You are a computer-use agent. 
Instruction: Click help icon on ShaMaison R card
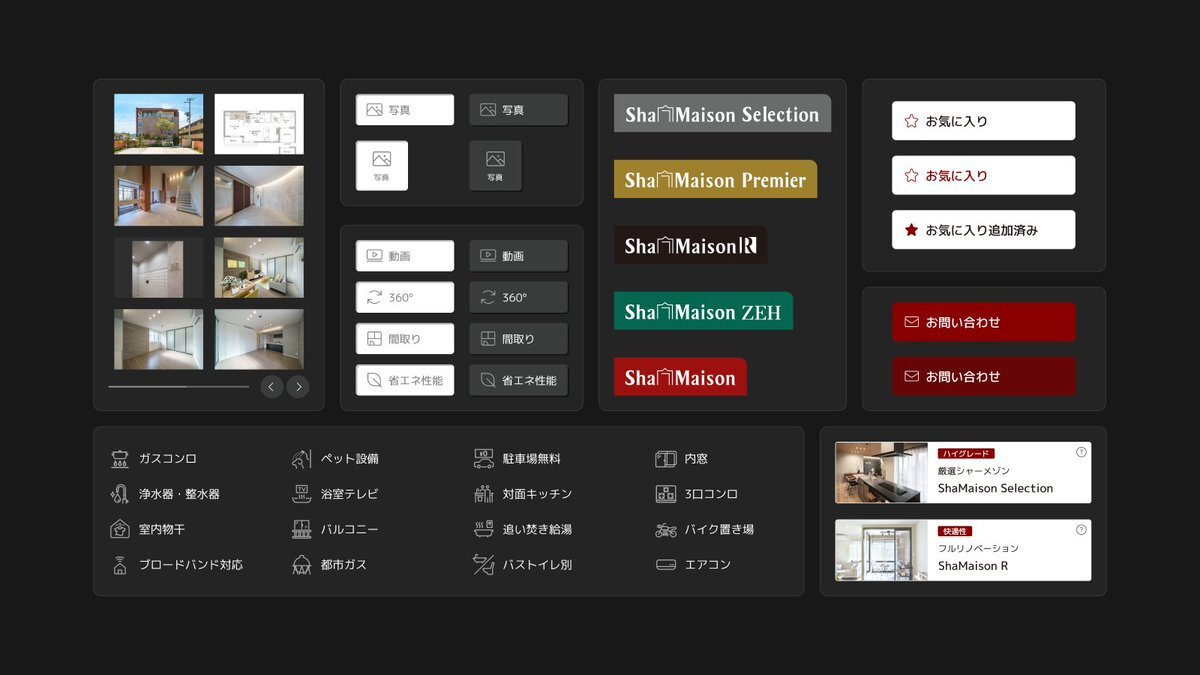click(1081, 530)
